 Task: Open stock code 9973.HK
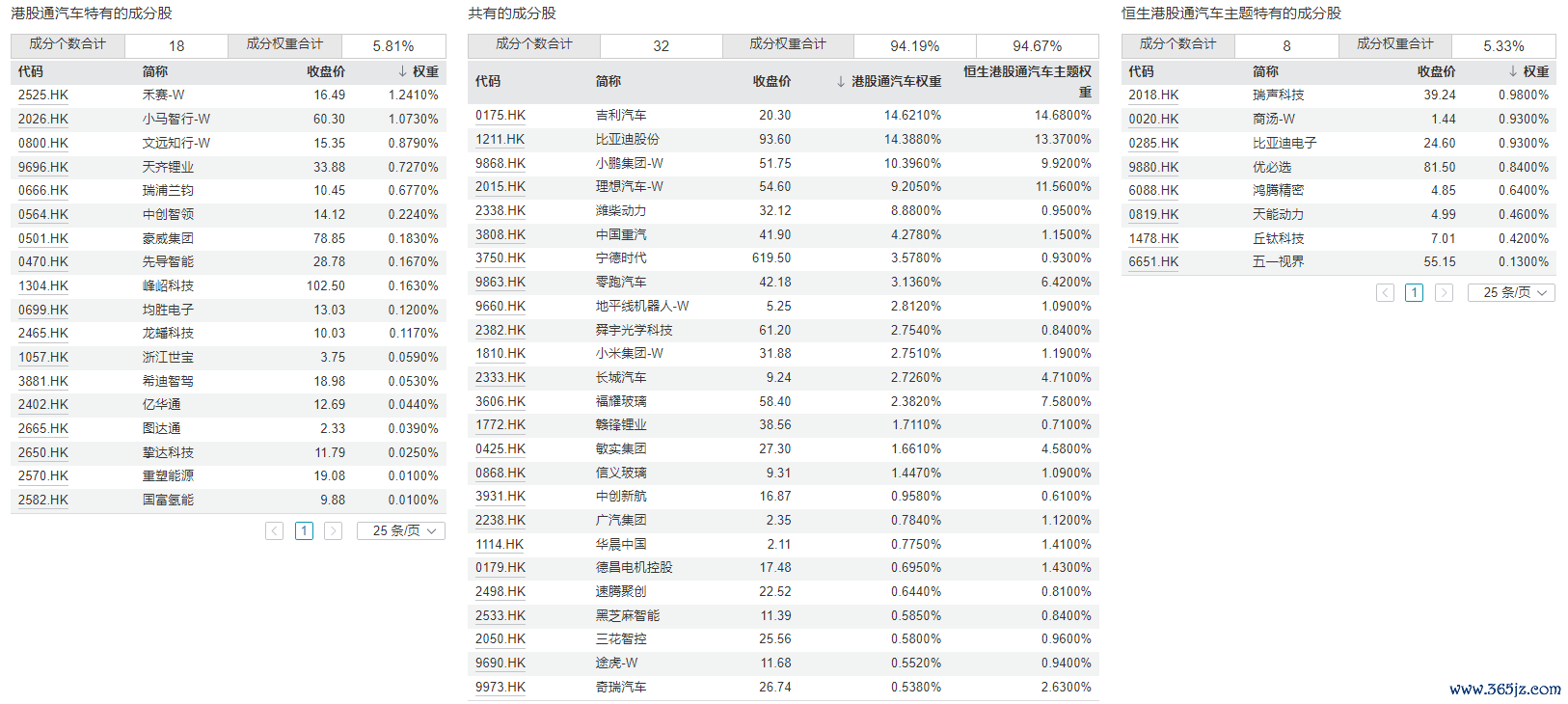[500, 688]
